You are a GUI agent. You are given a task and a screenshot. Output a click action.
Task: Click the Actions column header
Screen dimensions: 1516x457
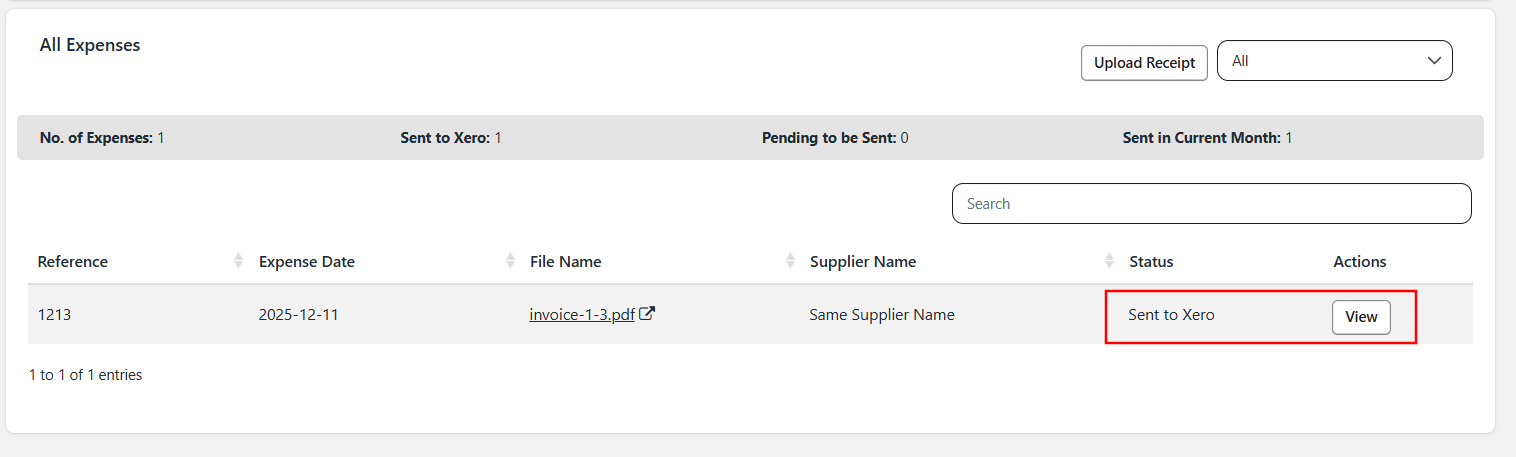1359,261
